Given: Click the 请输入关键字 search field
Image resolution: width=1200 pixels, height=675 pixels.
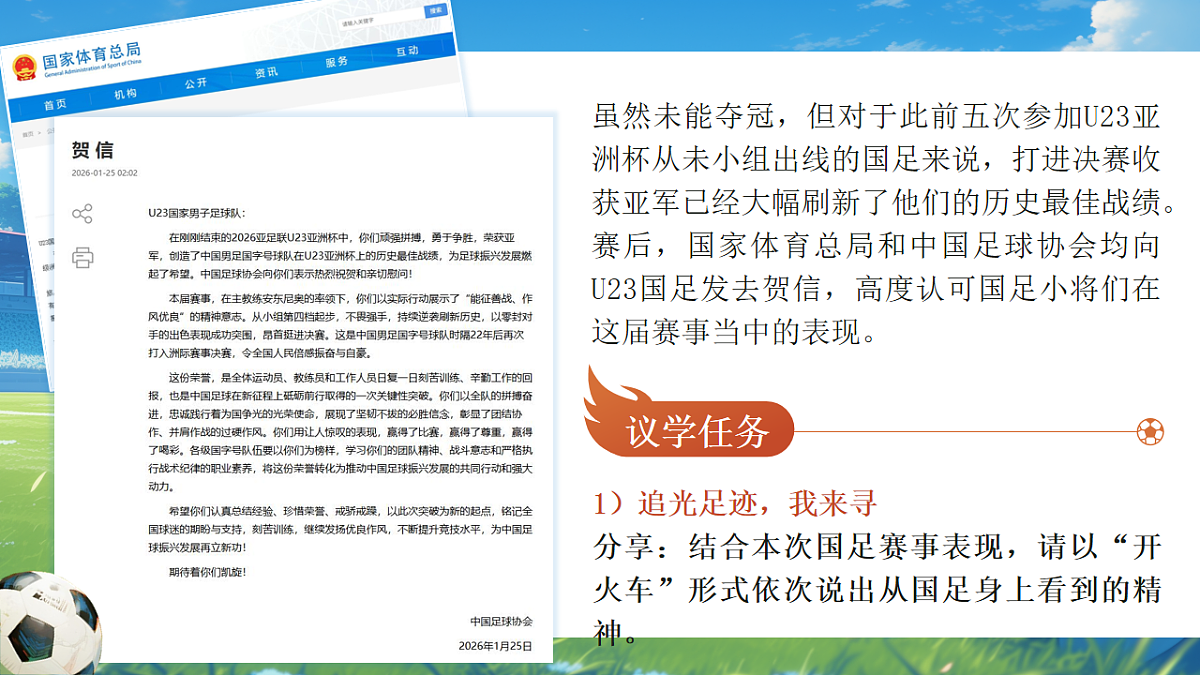Looking at the screenshot, I should [380, 20].
